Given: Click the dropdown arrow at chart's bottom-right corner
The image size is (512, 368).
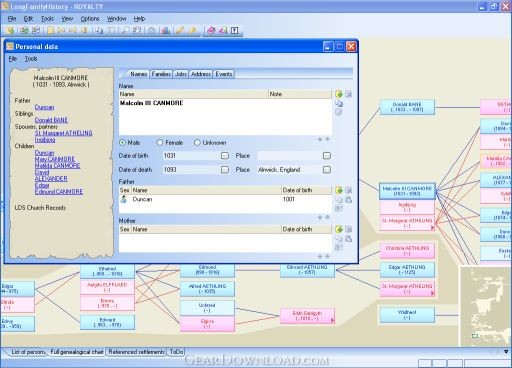Looking at the screenshot, I should (x=506, y=352).
